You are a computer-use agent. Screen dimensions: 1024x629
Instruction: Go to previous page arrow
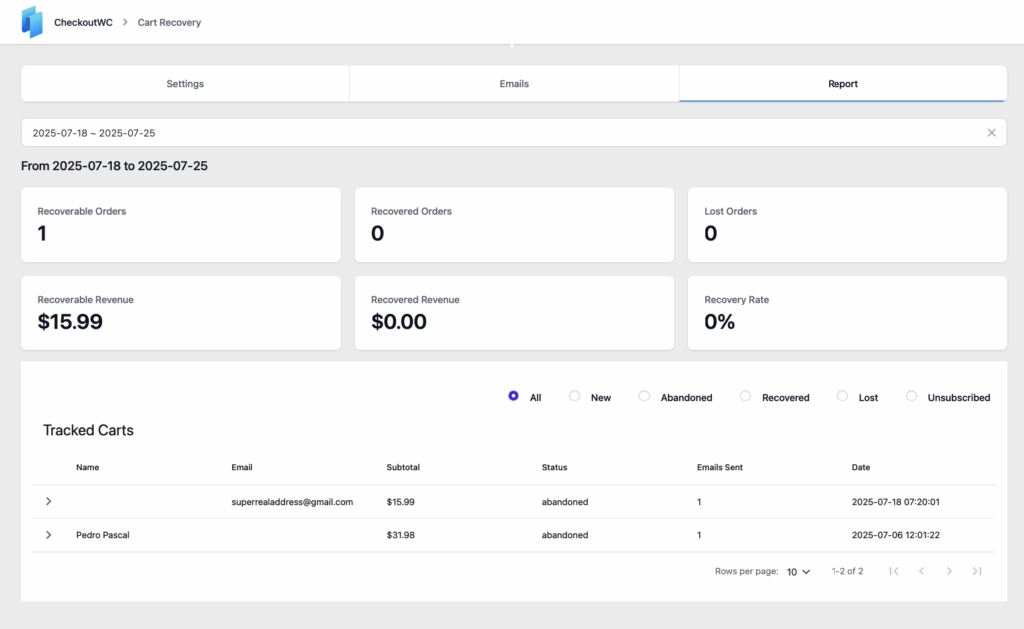[x=921, y=571]
